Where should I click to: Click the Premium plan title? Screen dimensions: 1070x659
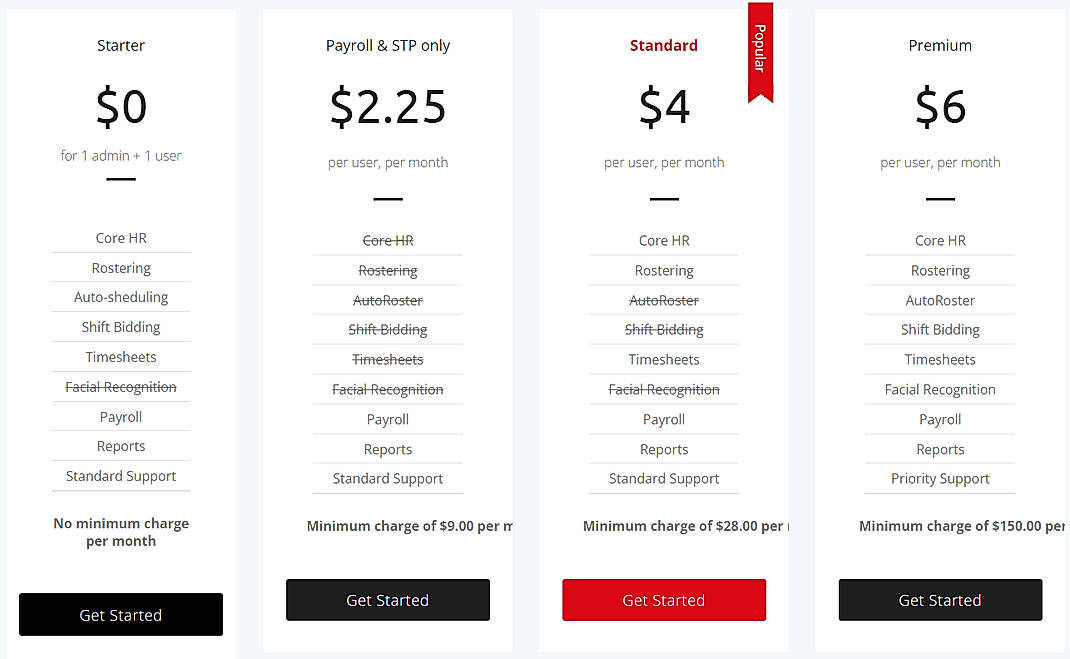click(939, 45)
